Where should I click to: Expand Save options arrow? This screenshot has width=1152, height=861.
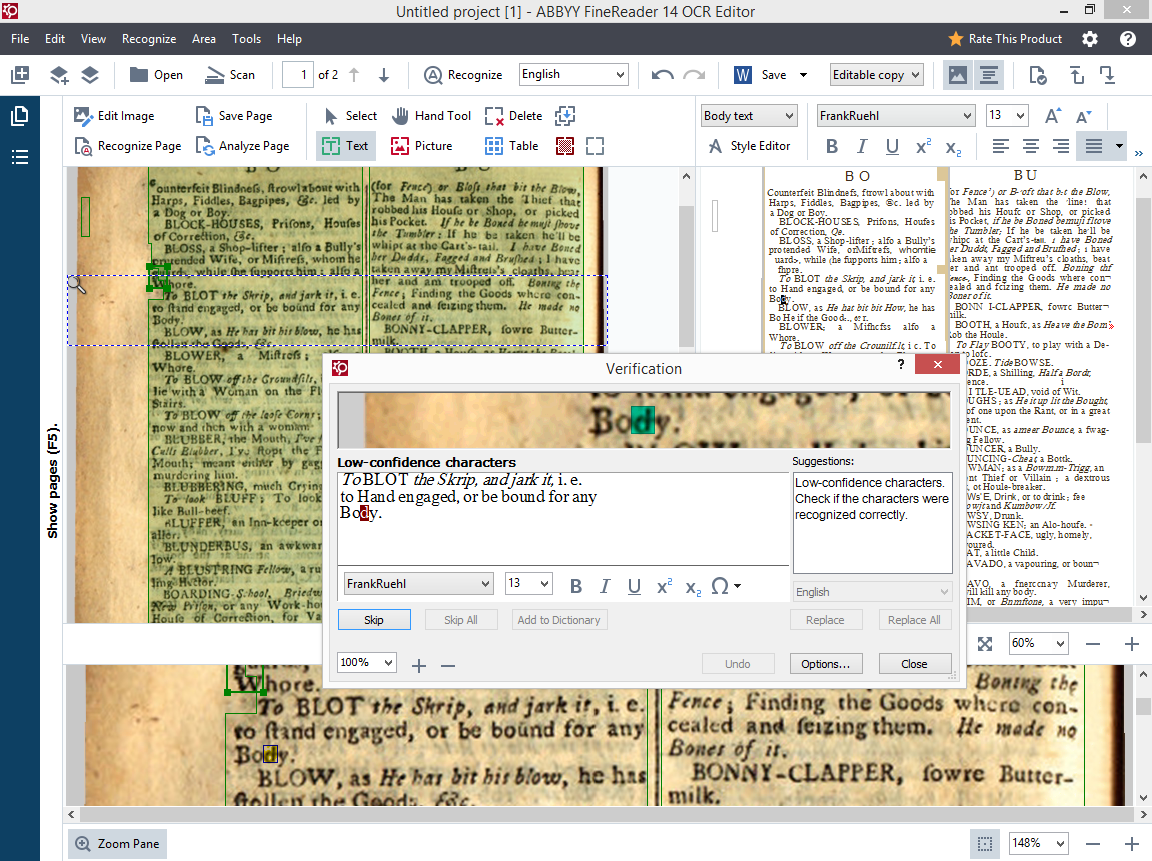coord(803,75)
